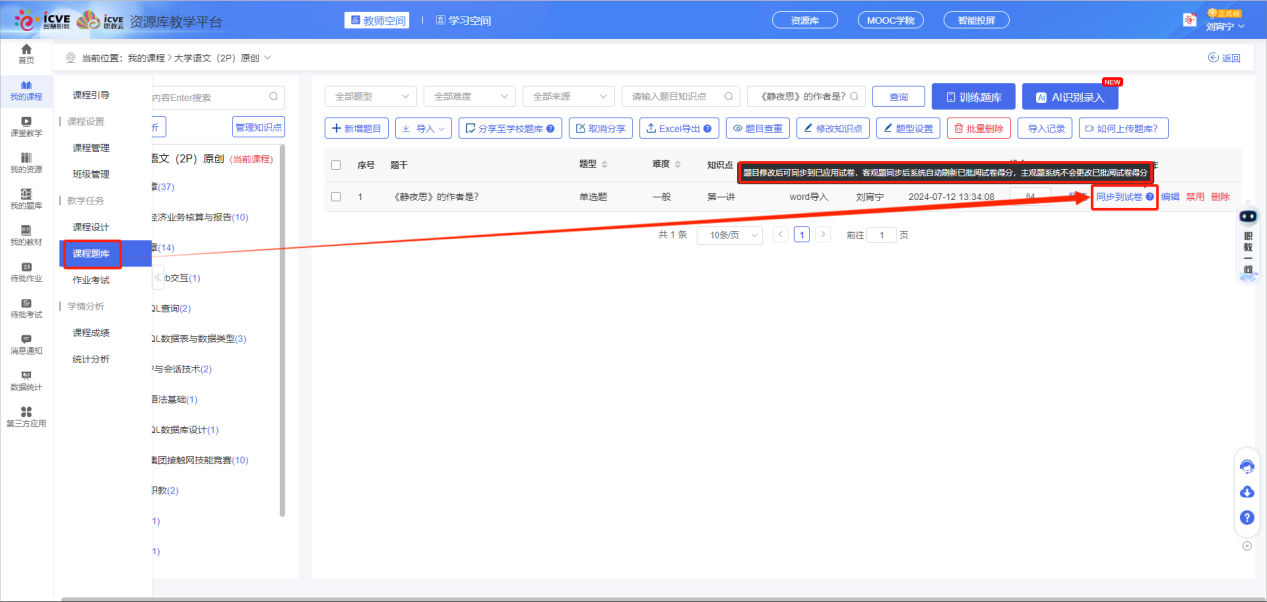Image resolution: width=1267 pixels, height=602 pixels.
Task: Go to 我的题库 sidebar icon
Action: pyautogui.click(x=26, y=198)
